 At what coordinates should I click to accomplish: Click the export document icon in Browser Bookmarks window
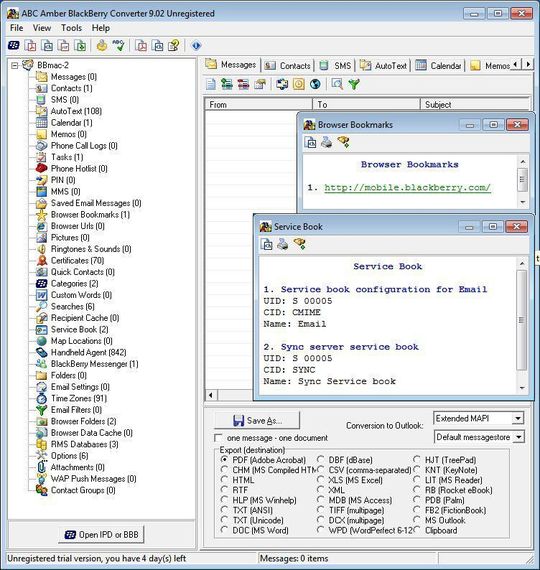coord(310,142)
